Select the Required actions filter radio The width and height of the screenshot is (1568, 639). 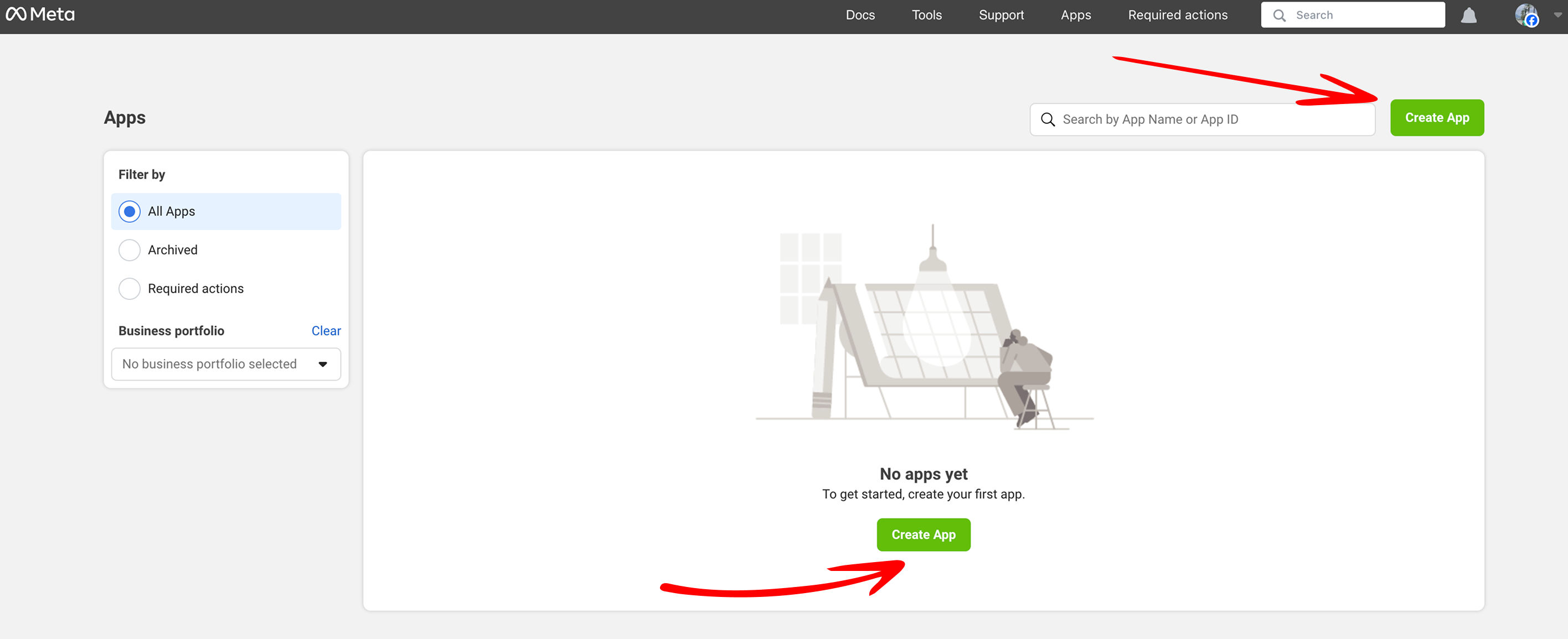tap(129, 288)
